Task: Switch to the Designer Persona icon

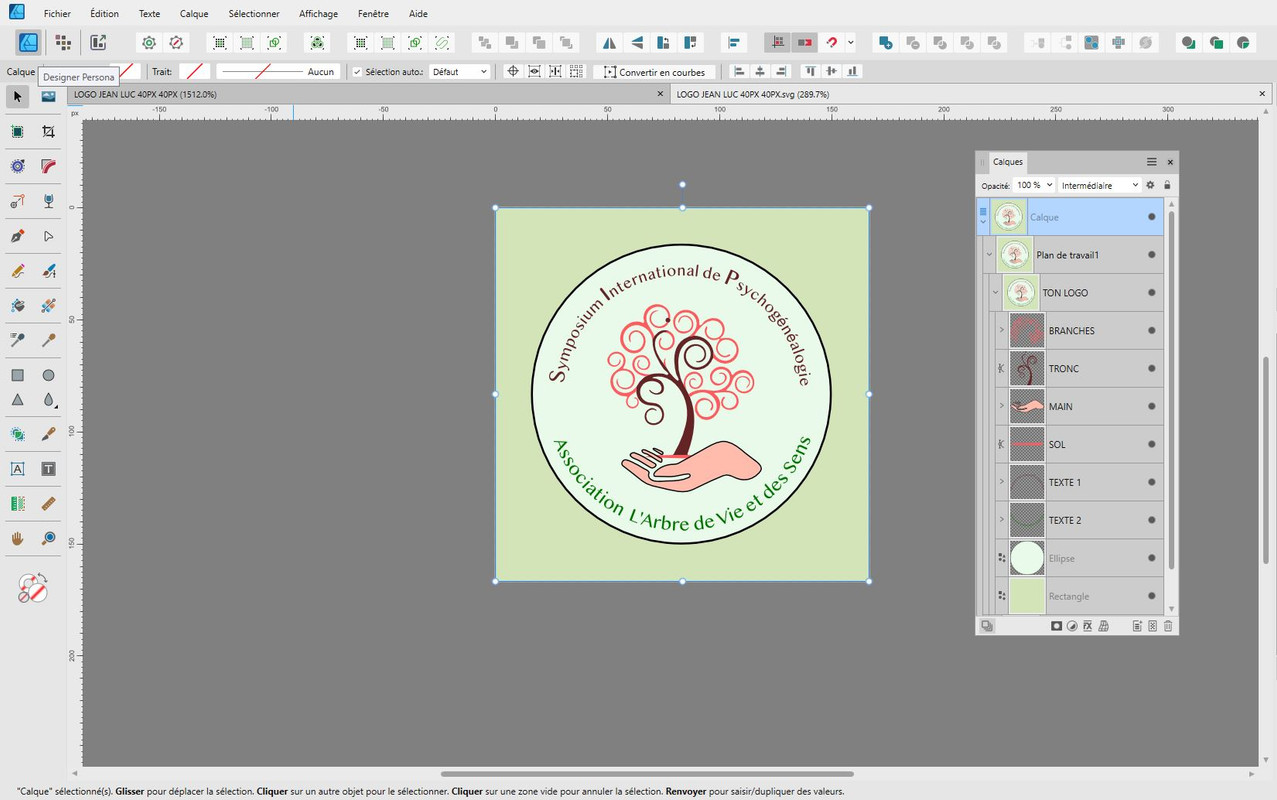Action: (x=28, y=42)
